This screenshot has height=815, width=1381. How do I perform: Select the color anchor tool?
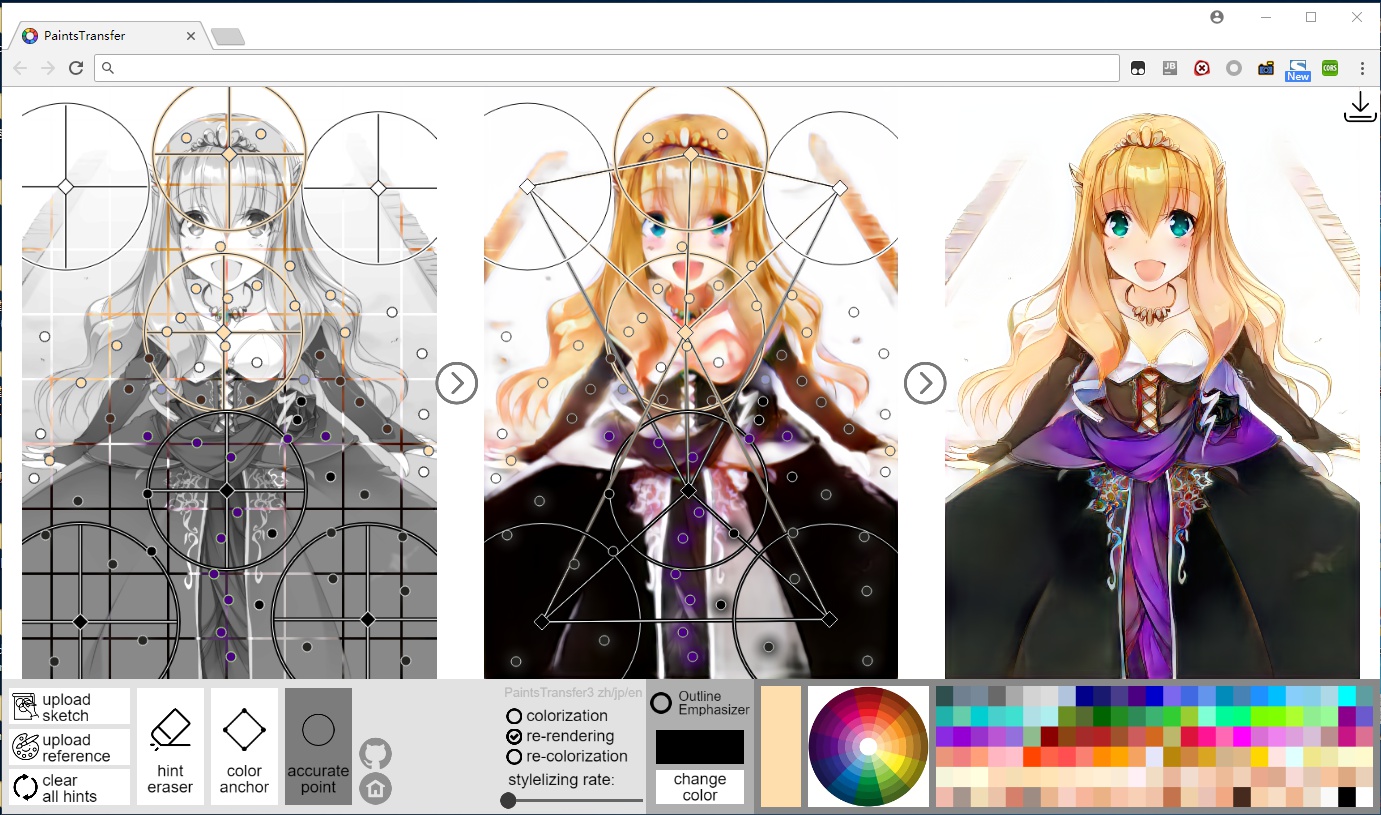click(x=244, y=746)
